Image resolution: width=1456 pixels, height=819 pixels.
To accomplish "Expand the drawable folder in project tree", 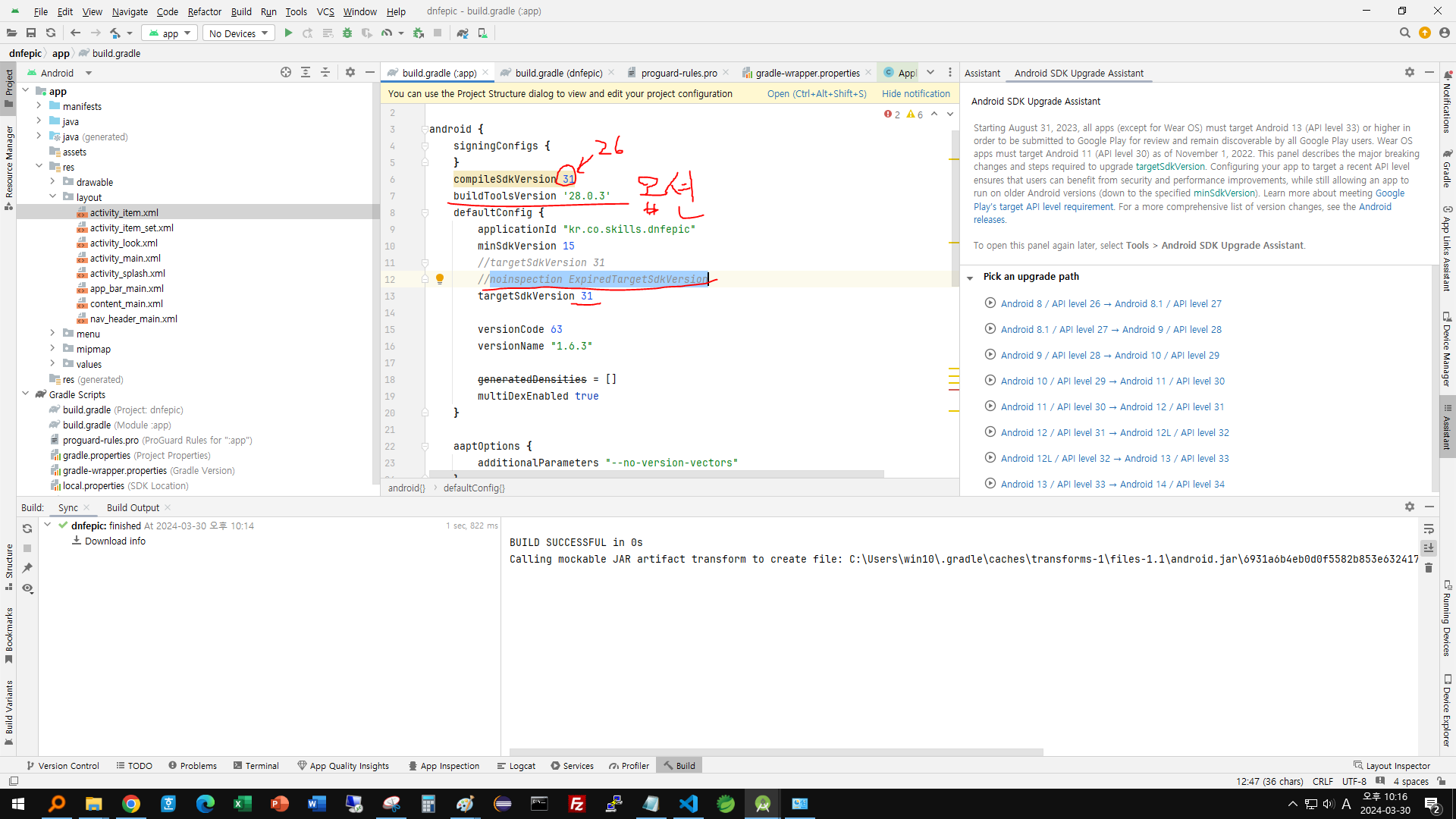I will (x=52, y=182).
